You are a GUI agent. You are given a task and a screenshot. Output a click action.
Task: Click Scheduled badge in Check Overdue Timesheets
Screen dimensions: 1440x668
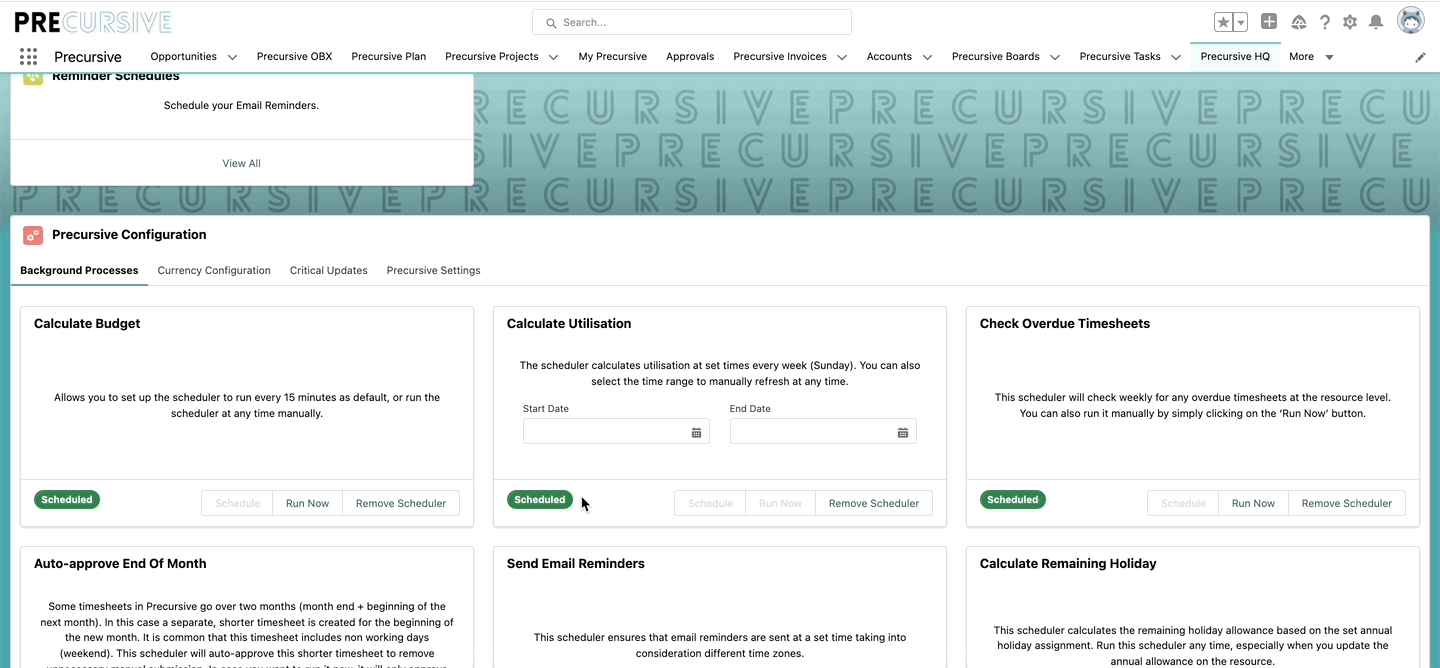[x=1013, y=499]
